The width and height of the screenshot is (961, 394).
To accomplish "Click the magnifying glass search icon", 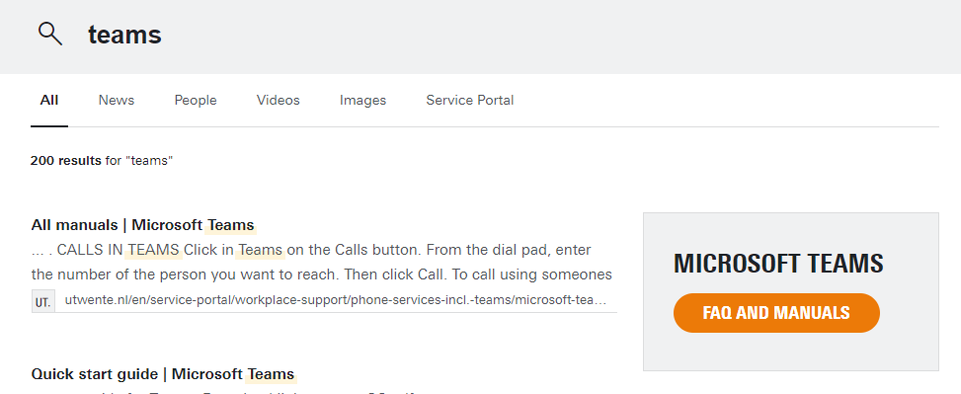I will 50,34.
